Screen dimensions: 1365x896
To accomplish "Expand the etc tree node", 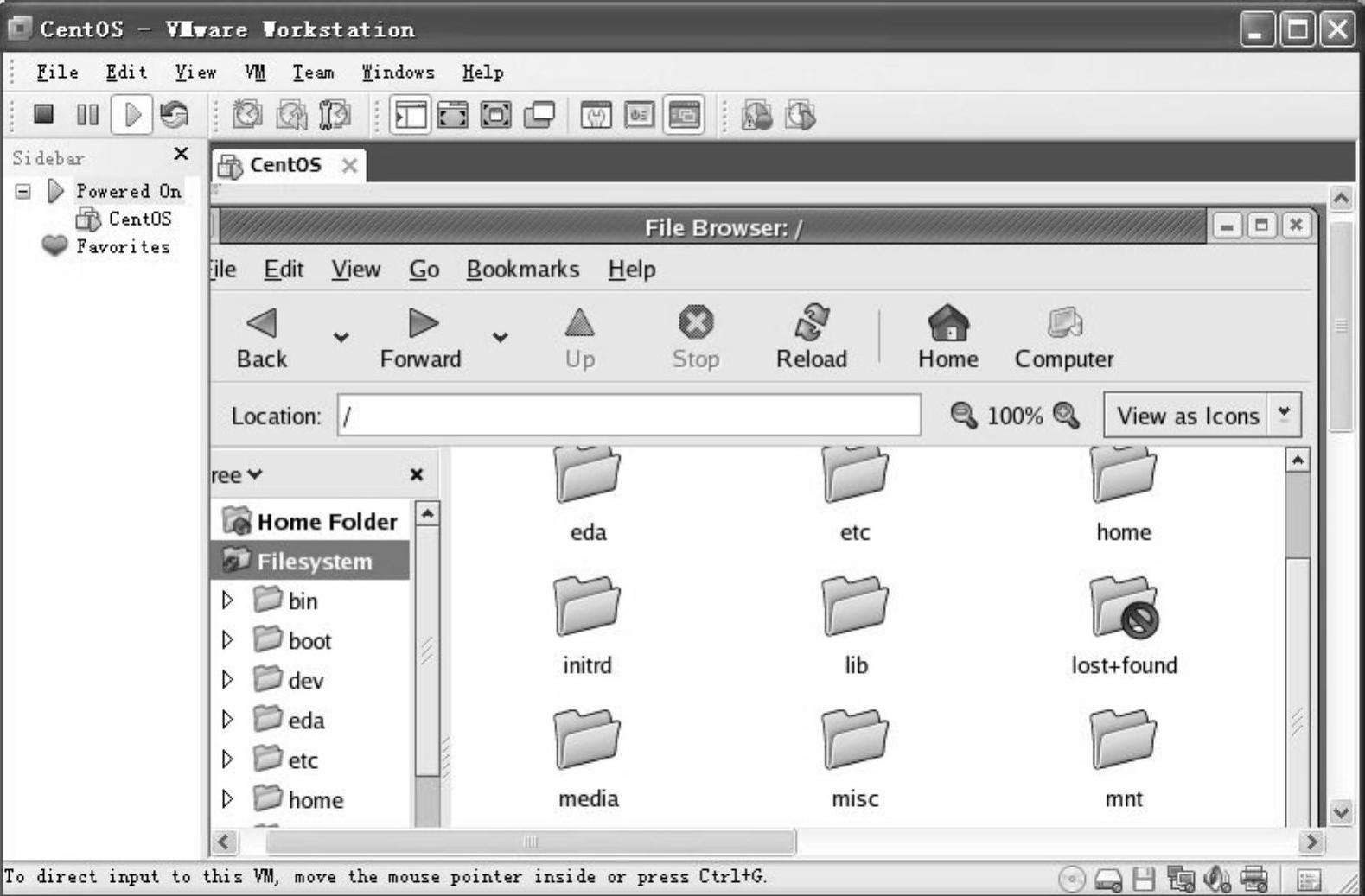I will coord(227,759).
